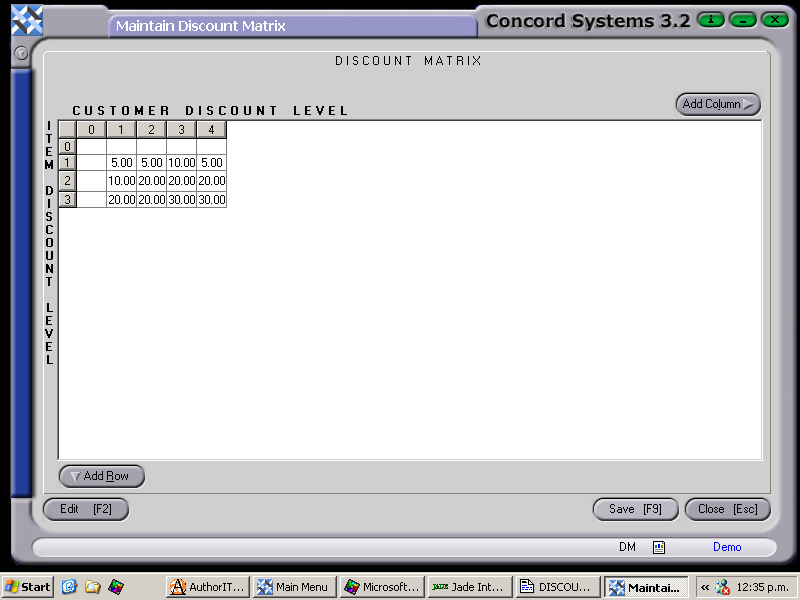Screen dimensions: 800x600
Task: Click the Demo link in the status bar
Action: (727, 547)
